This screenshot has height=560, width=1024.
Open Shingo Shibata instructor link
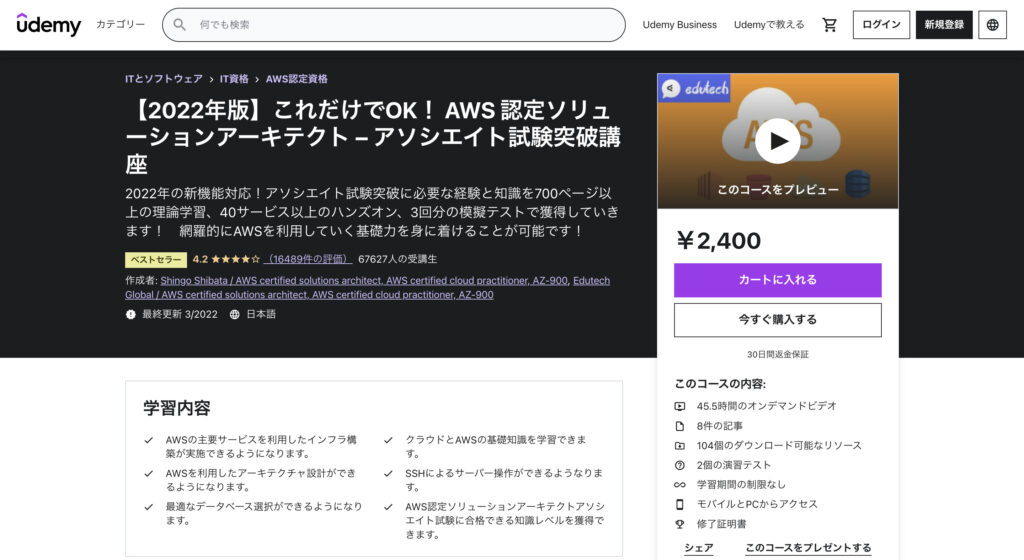[364, 281]
